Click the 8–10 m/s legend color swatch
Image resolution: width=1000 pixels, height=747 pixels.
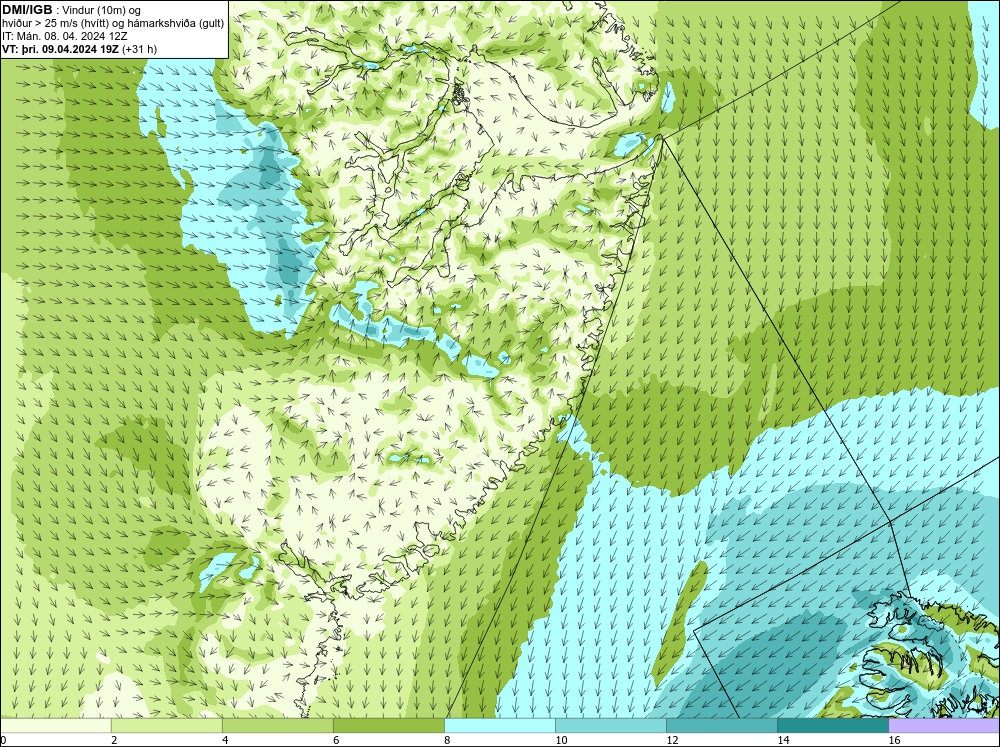point(500,725)
